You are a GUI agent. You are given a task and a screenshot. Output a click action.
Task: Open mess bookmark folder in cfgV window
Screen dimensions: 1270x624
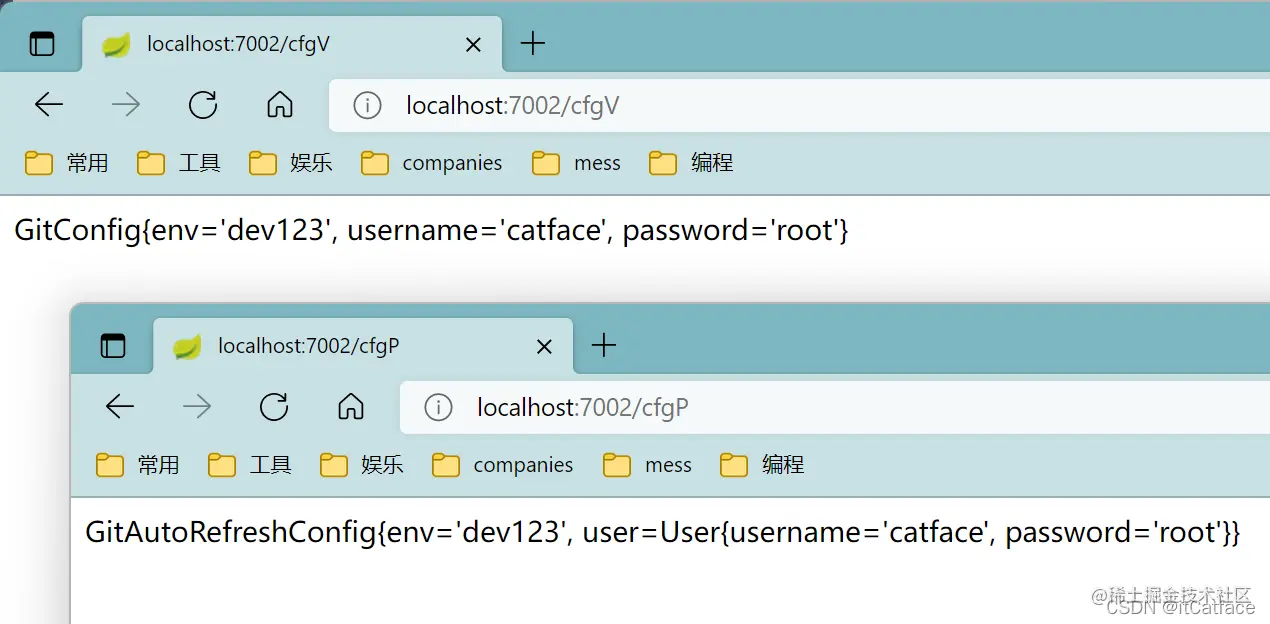tap(577, 163)
